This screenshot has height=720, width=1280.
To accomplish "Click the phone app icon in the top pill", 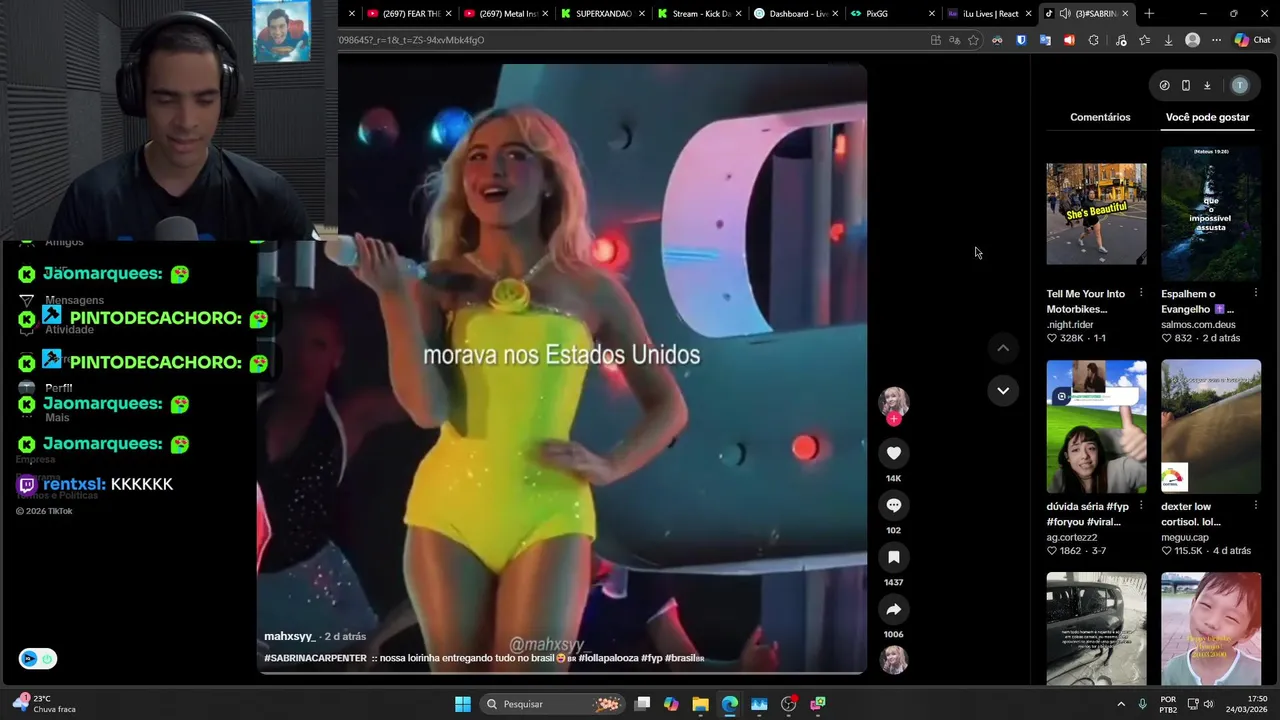I will tap(1186, 85).
